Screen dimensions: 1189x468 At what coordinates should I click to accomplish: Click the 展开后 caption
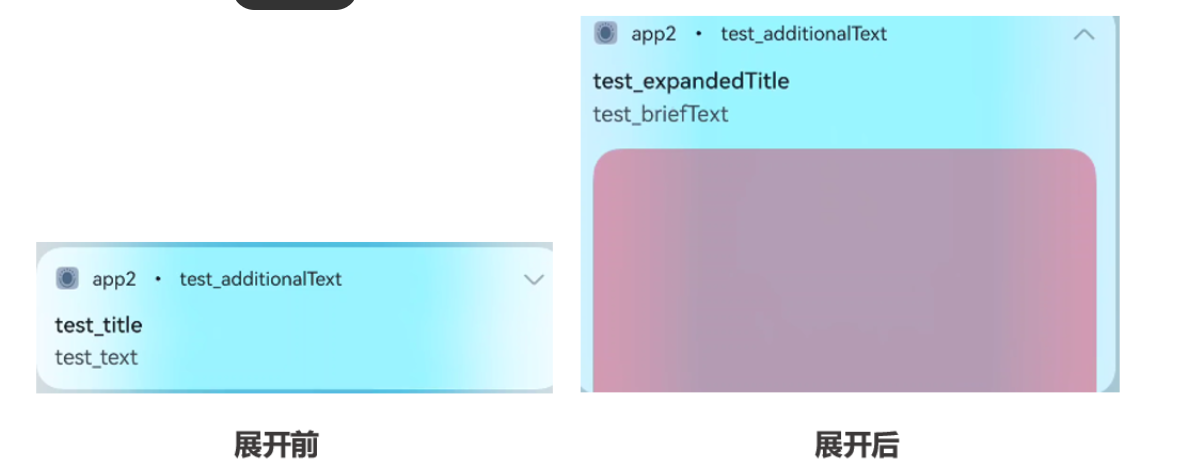(x=857, y=444)
